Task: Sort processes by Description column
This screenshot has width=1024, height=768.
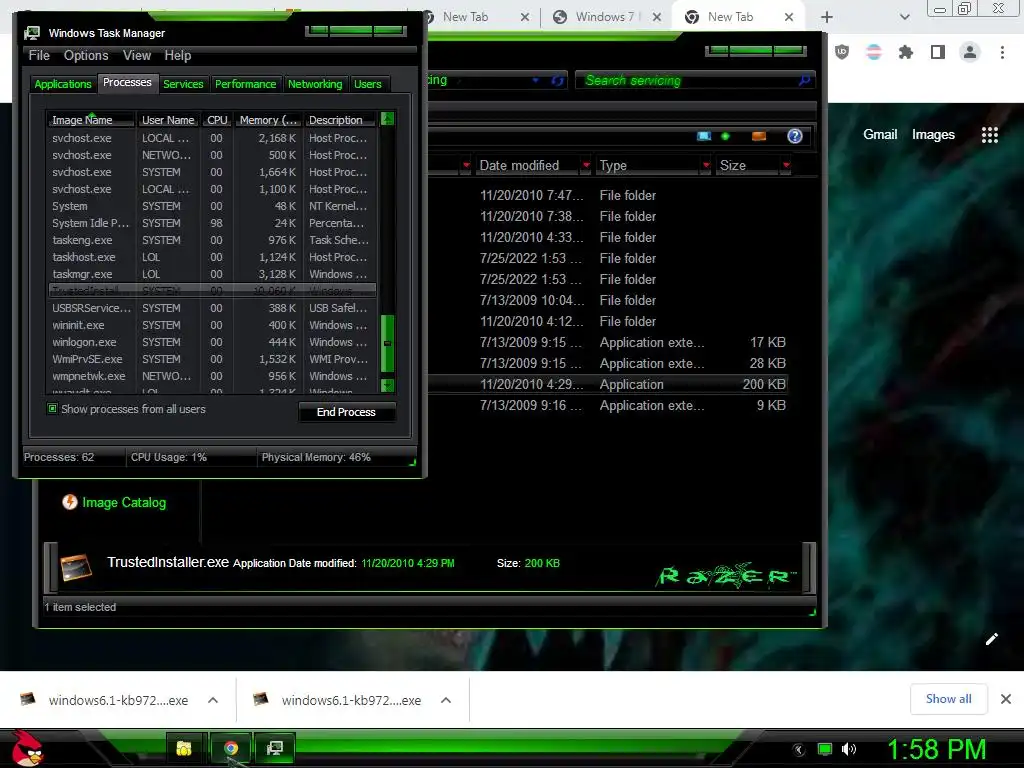Action: (340, 120)
